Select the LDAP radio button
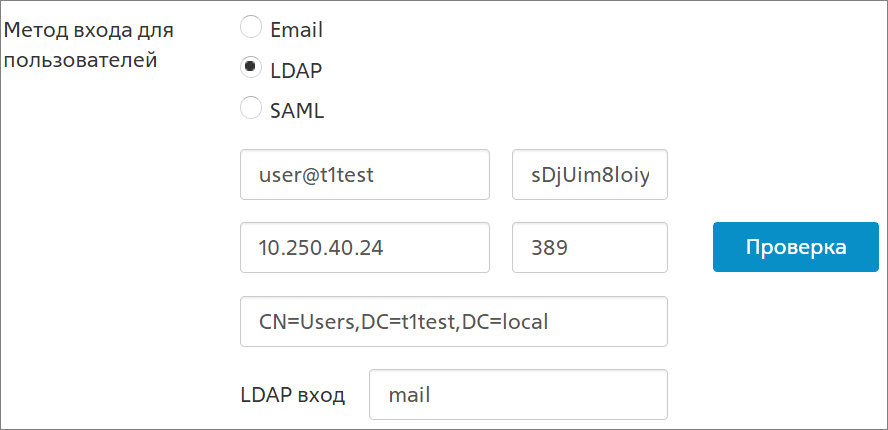This screenshot has height=430, width=888. pos(251,67)
